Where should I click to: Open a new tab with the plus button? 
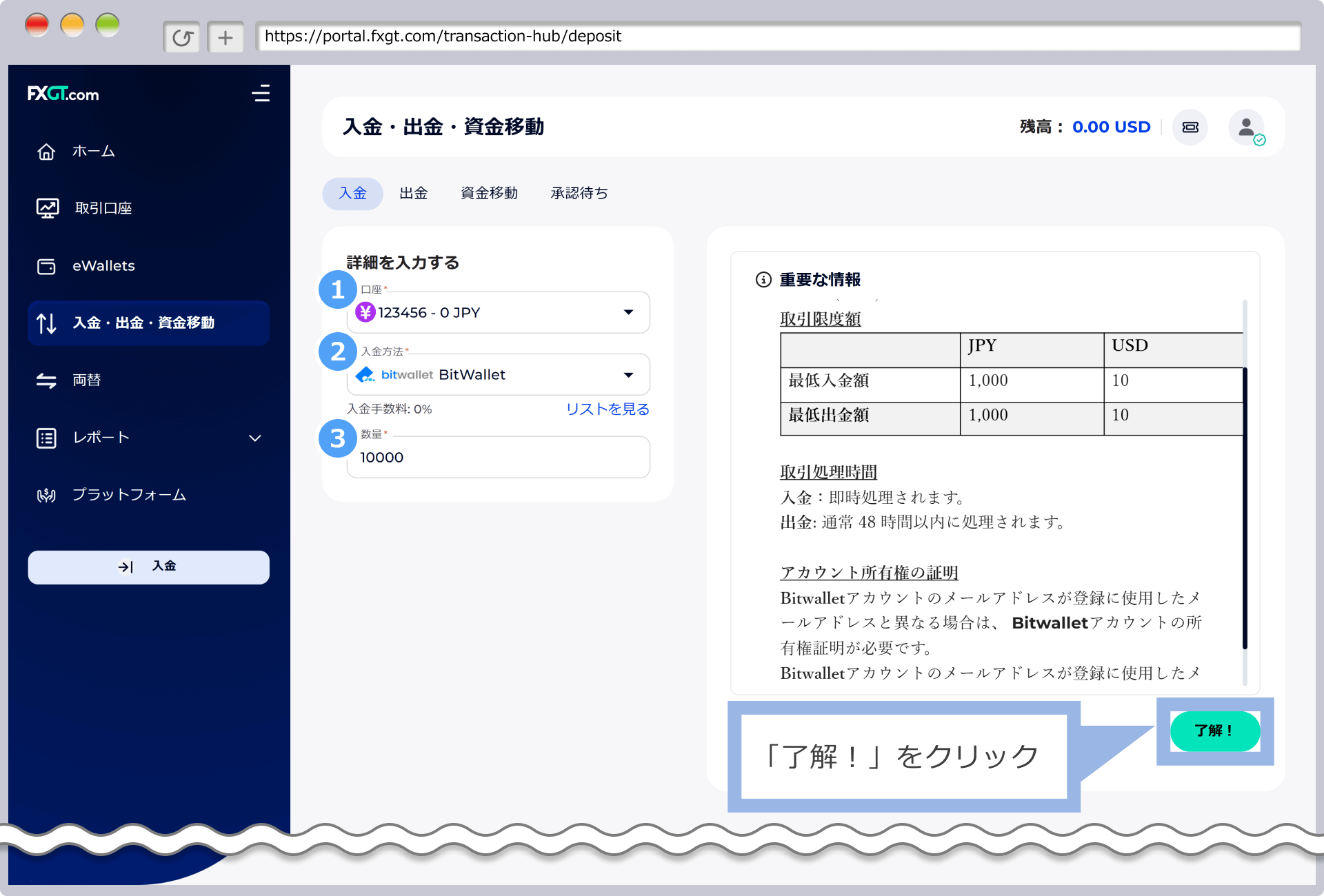click(225, 37)
